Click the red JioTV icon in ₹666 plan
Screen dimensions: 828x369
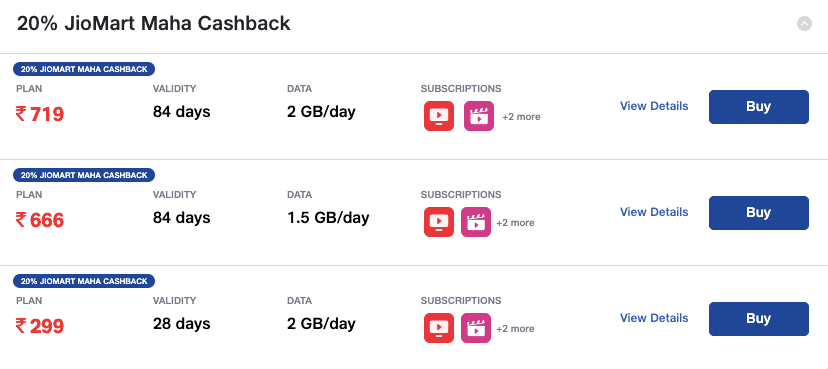pos(439,222)
